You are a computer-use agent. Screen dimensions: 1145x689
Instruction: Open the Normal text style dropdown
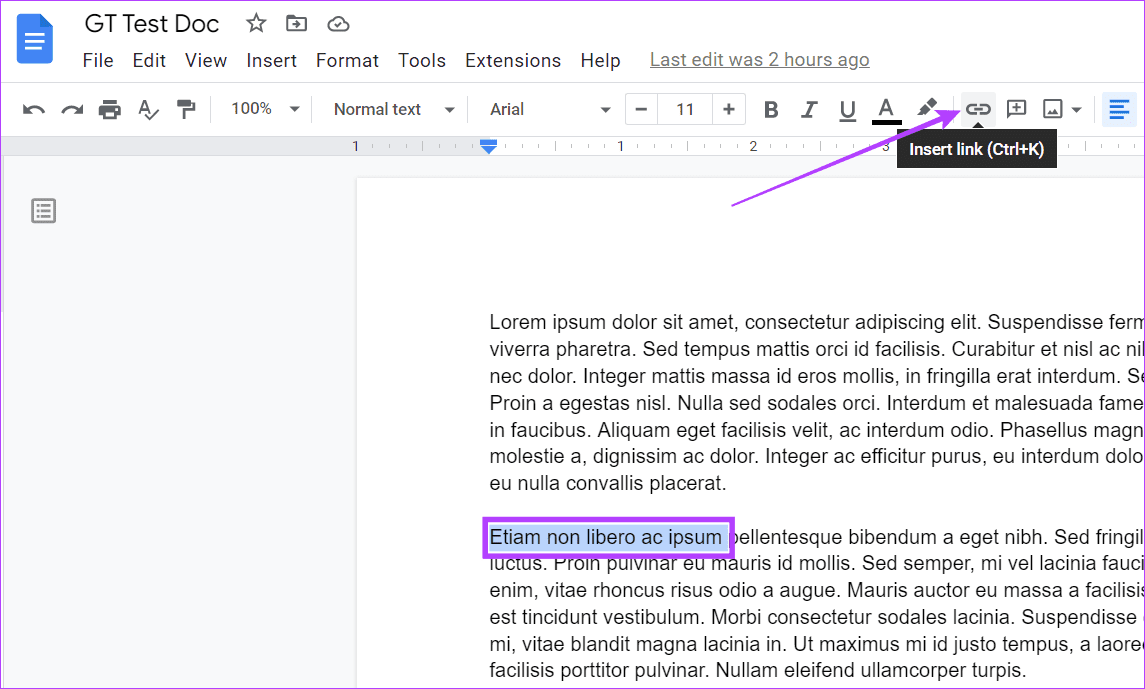point(394,109)
